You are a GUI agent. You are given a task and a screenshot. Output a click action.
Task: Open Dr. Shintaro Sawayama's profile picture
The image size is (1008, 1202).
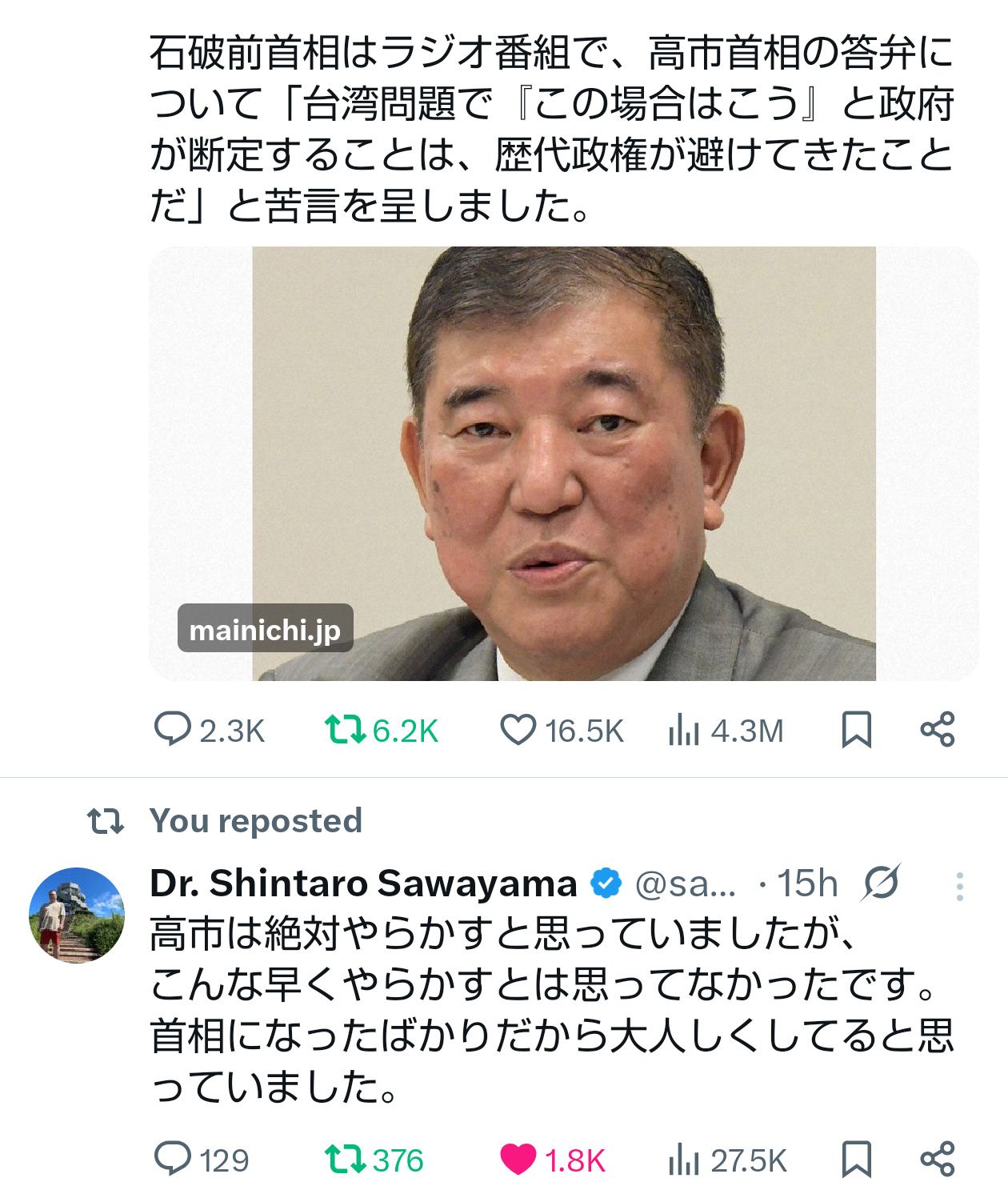pos(77,915)
